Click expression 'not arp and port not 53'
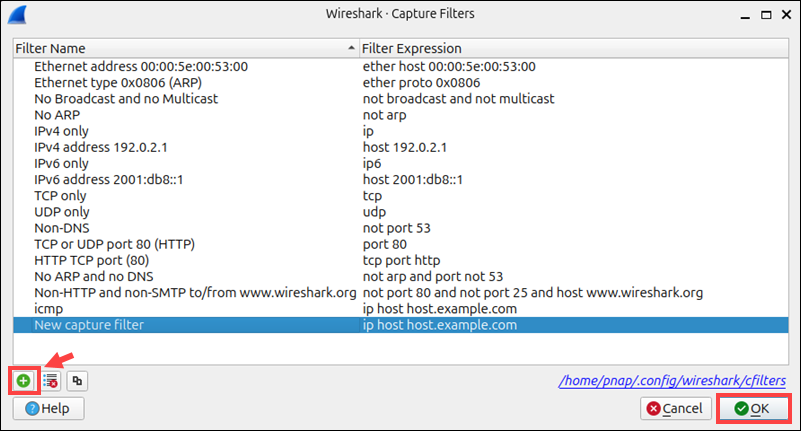Image resolution: width=801 pixels, height=431 pixels. click(433, 277)
